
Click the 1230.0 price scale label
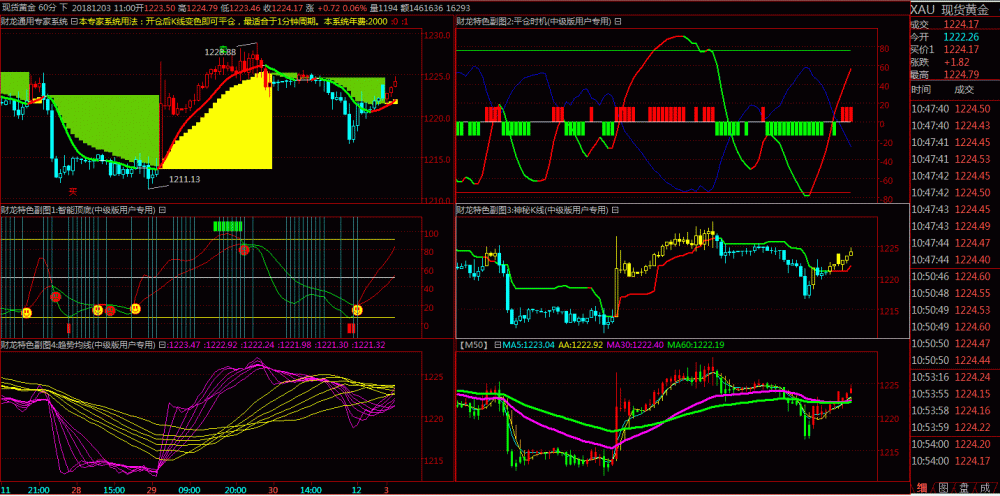coord(436,36)
